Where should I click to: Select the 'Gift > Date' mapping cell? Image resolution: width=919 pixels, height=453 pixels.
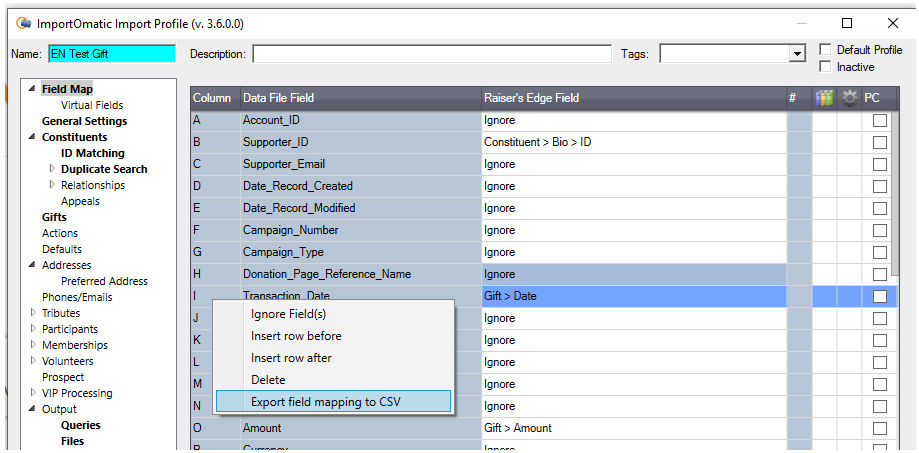[x=634, y=297]
